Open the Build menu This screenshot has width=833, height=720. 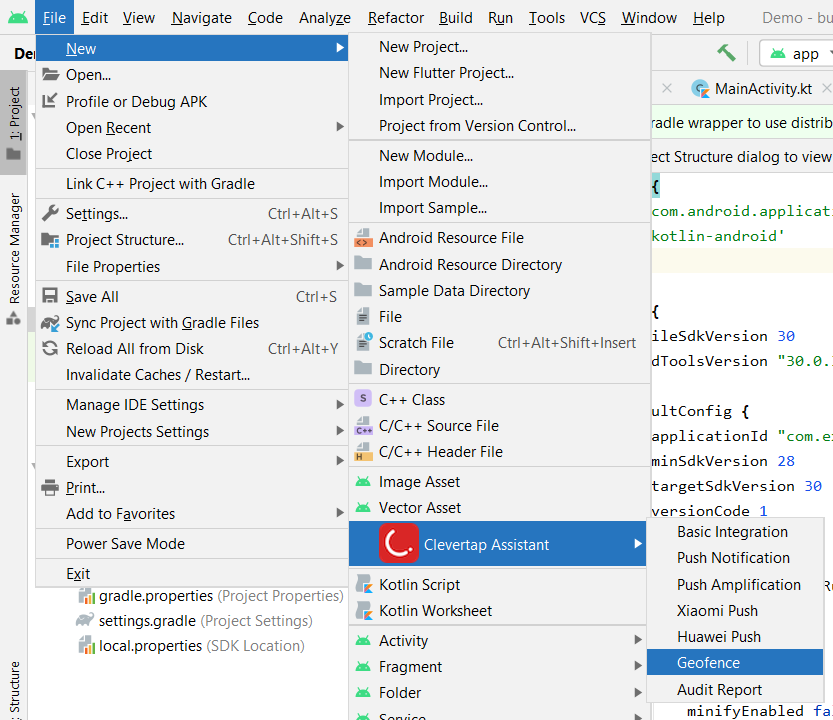(x=455, y=18)
